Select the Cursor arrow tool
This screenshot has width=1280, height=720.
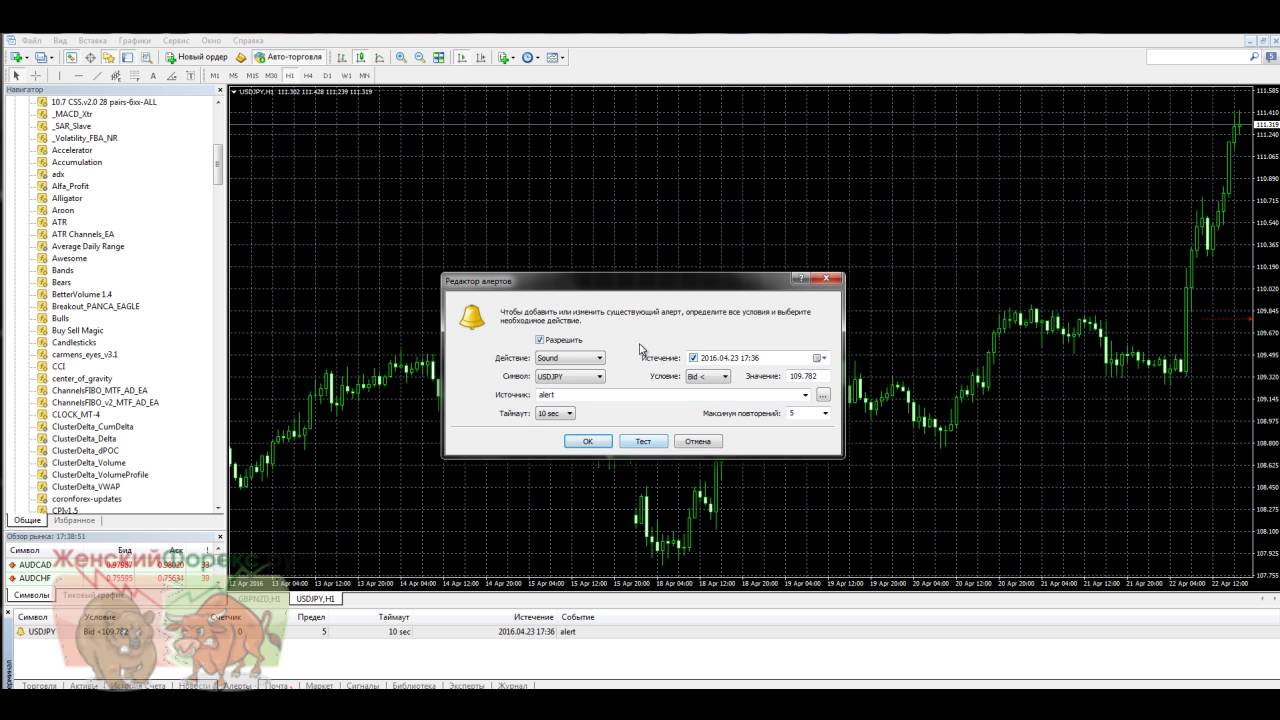(16, 75)
